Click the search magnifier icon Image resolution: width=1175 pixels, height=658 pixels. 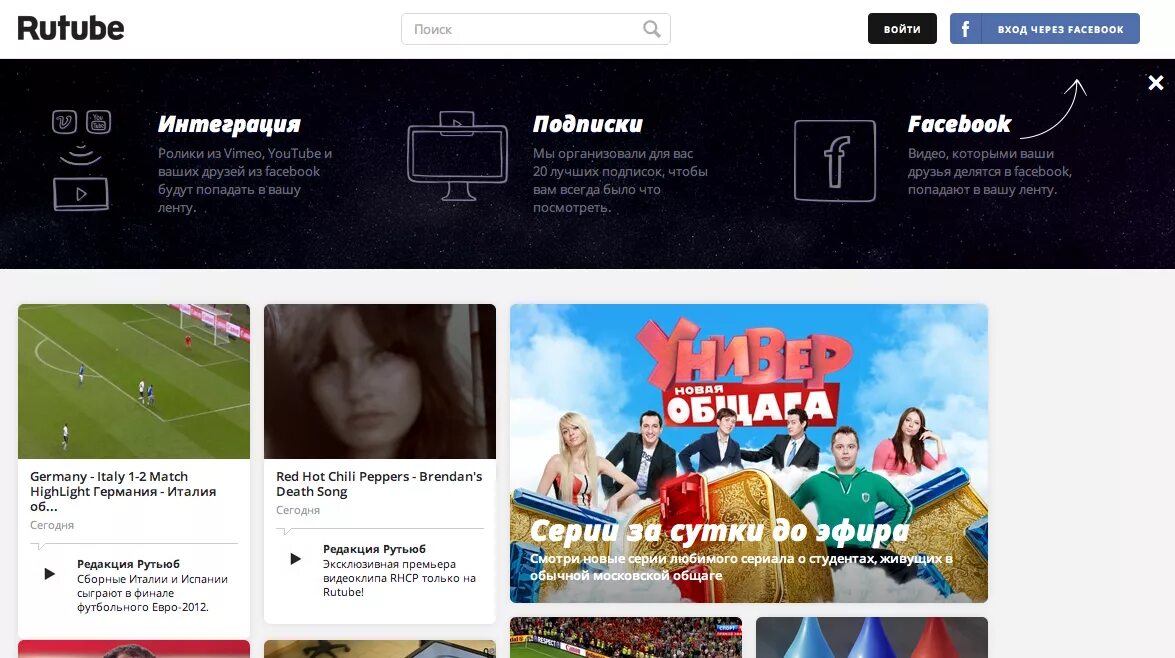point(651,29)
